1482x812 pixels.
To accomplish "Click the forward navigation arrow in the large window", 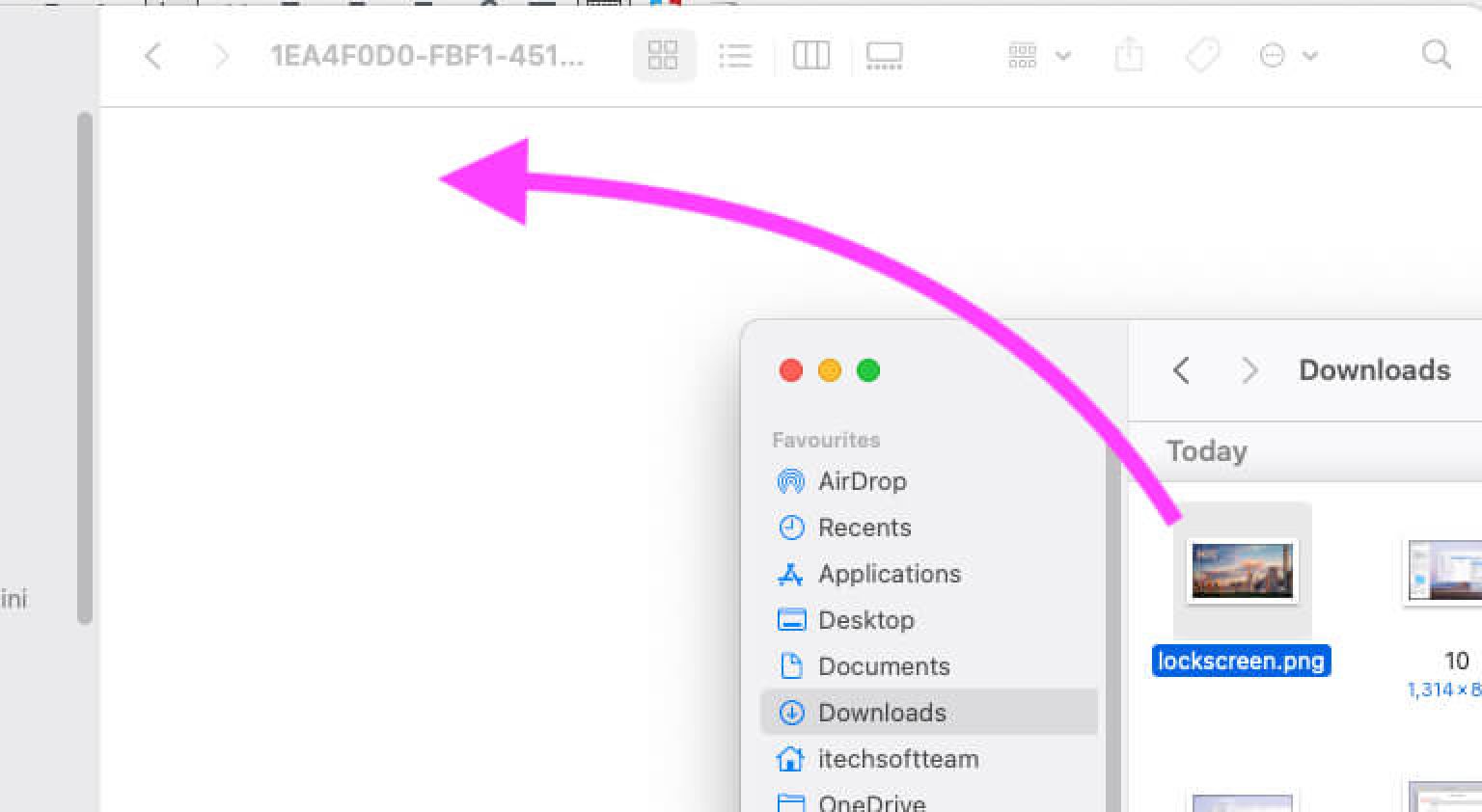I will pyautogui.click(x=222, y=55).
